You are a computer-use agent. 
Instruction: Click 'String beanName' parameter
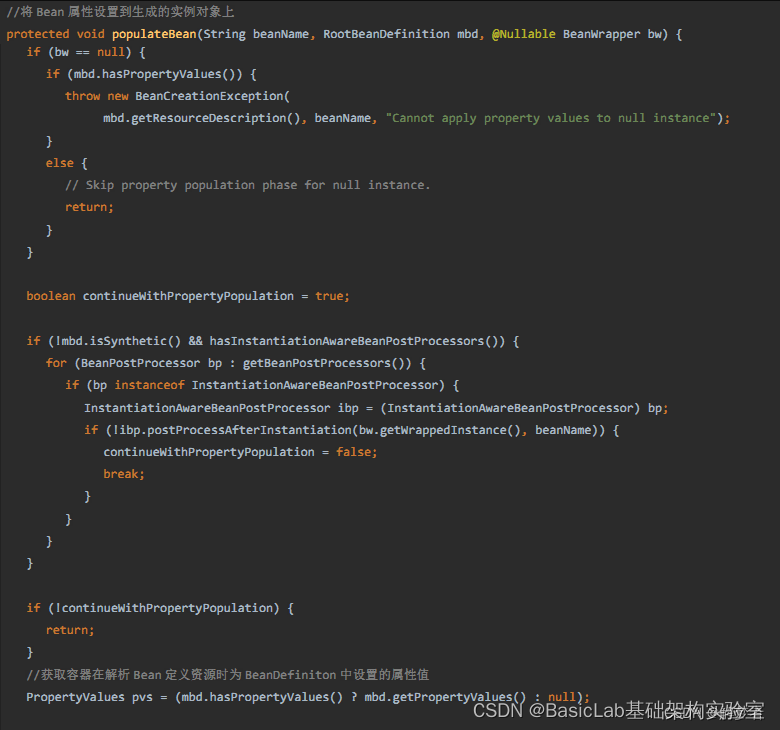coord(256,34)
